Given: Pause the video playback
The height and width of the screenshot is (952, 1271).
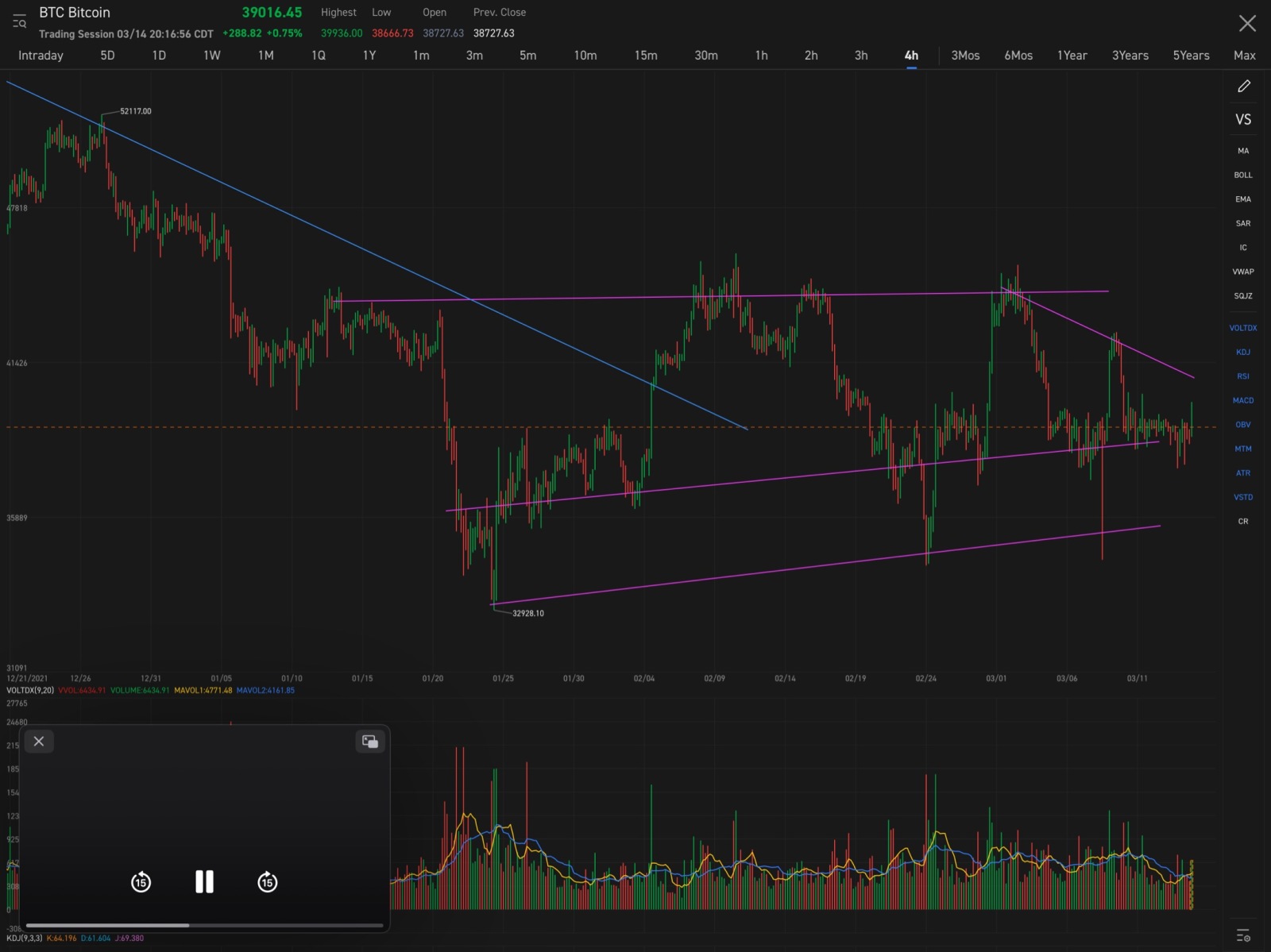Looking at the screenshot, I should coord(204,882).
